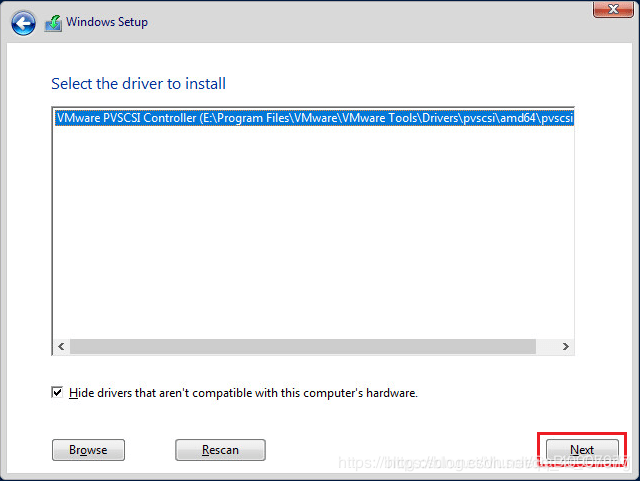Viewport: 640px width, 481px height.
Task: Click the 'Windows Setup' title text
Action: (x=107, y=22)
